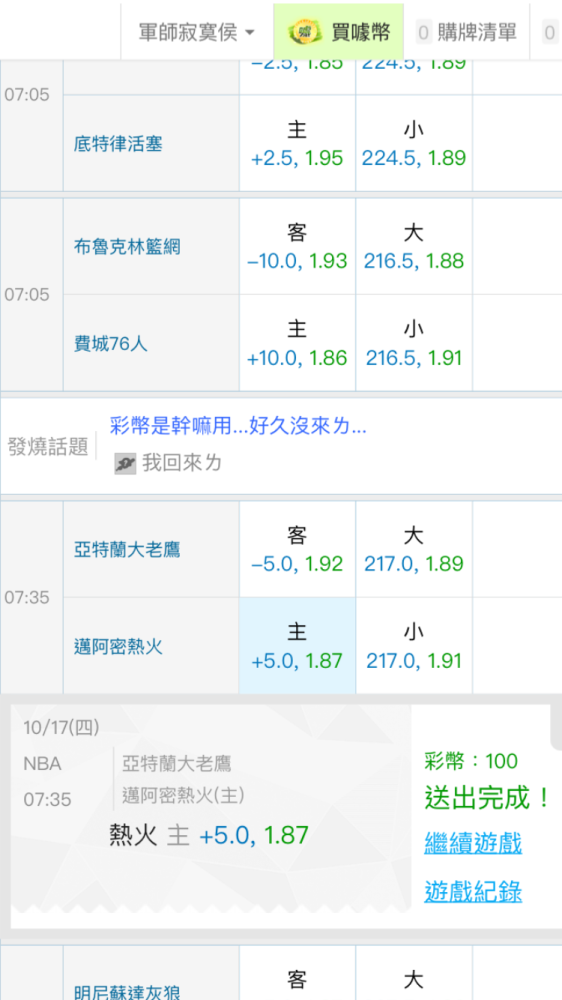Click the avatar icon beside 我回來ㄌ
The height and width of the screenshot is (1000, 562).
pos(125,464)
